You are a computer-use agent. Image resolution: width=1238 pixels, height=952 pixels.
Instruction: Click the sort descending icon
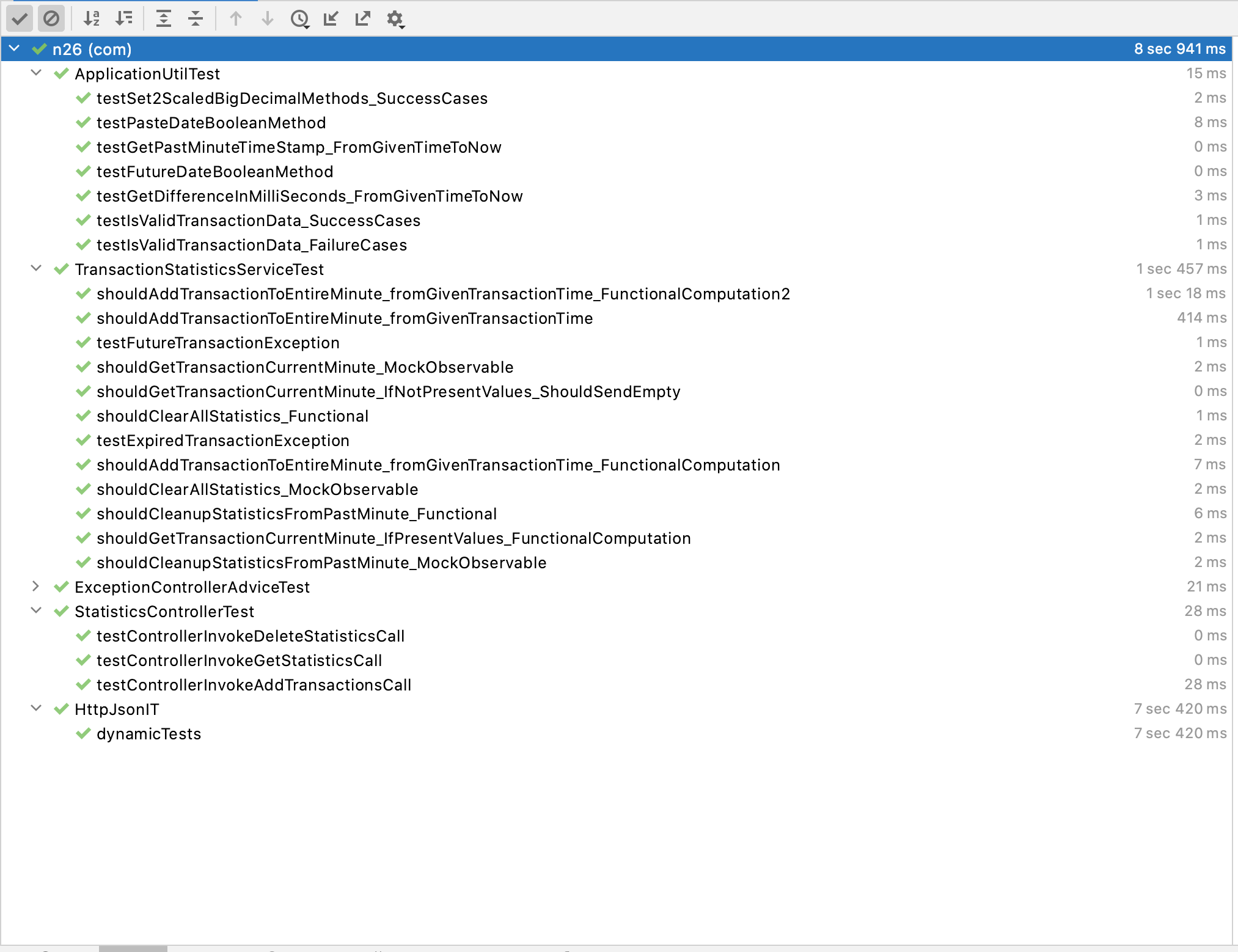(125, 18)
